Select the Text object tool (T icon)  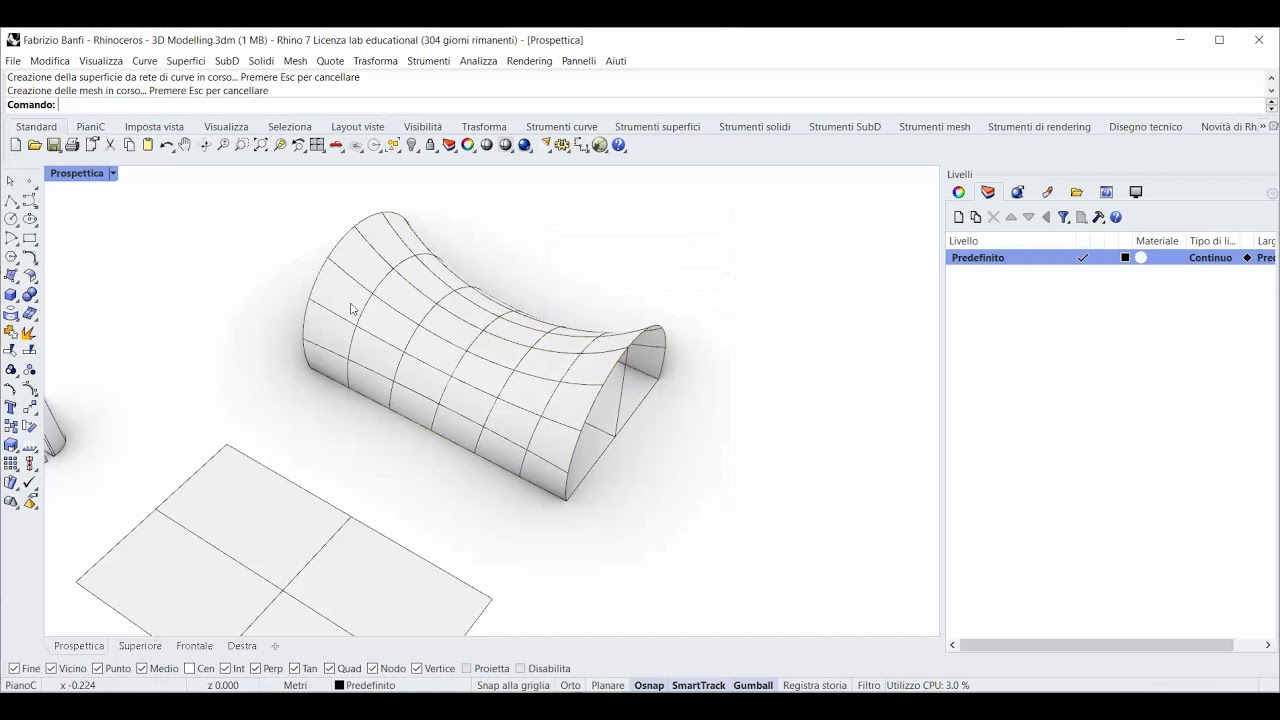(11, 407)
